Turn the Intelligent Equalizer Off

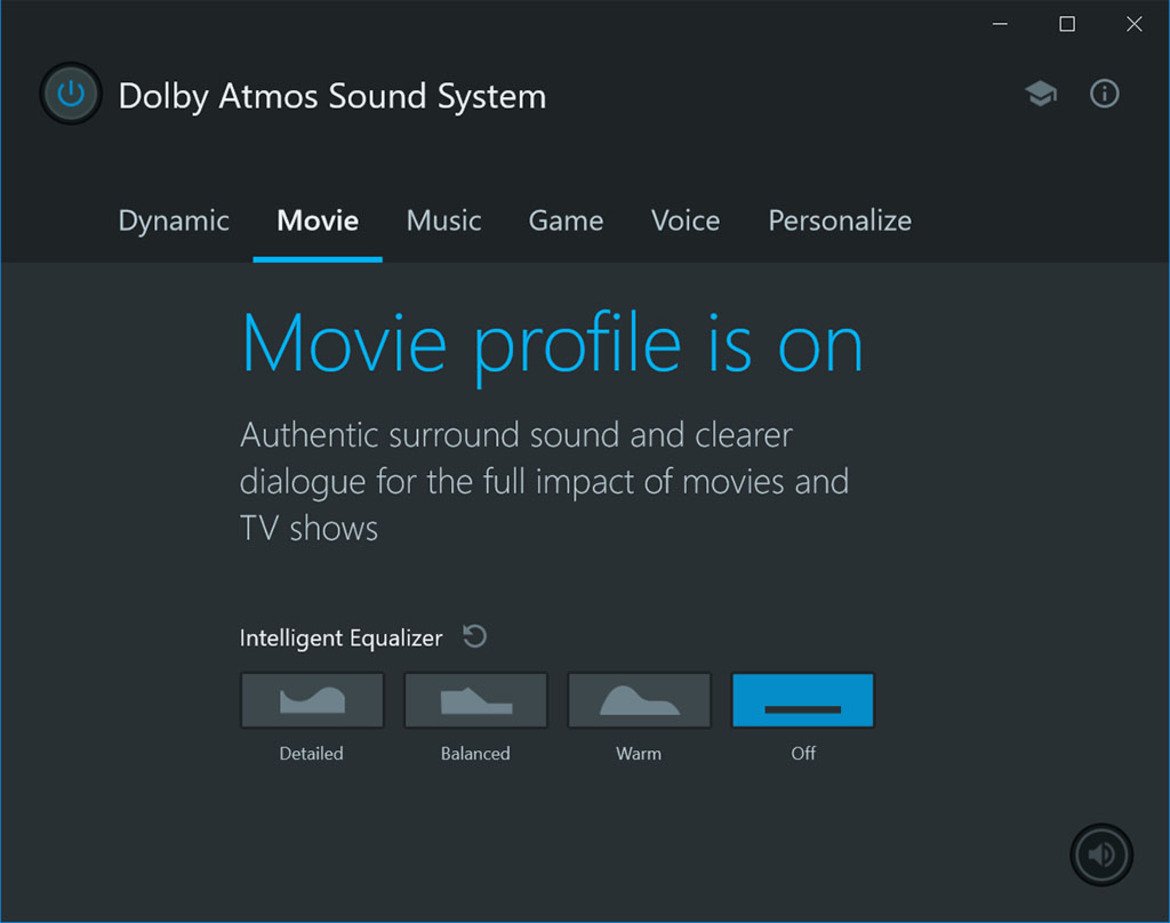(803, 700)
